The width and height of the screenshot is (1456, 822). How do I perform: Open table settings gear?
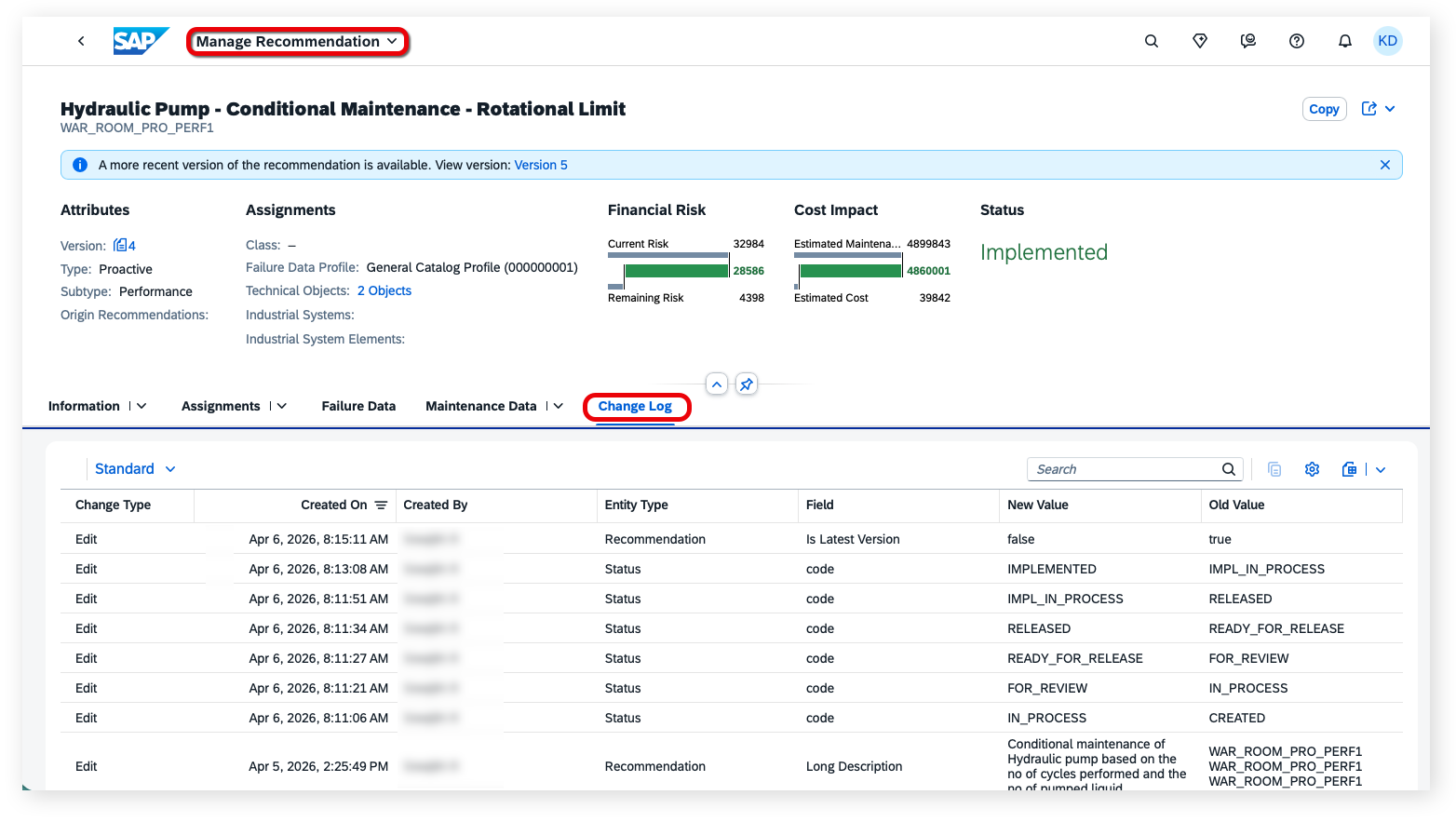[1312, 469]
